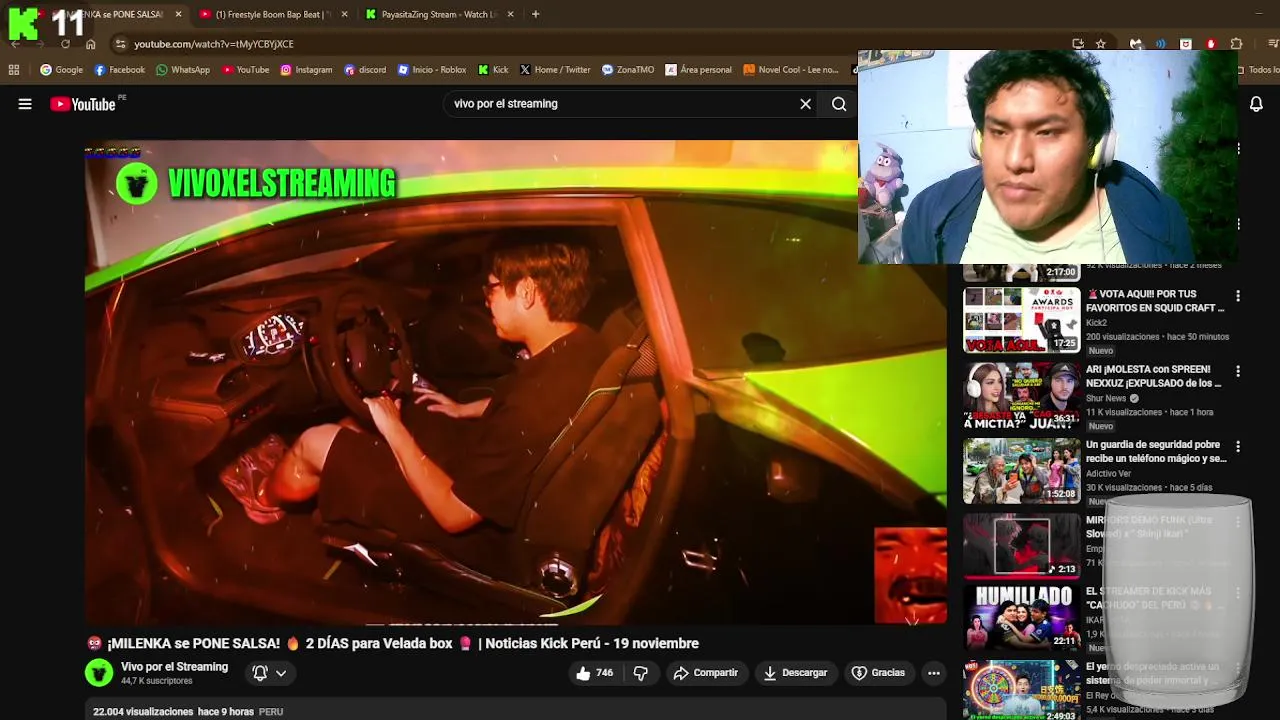Open more actions menu beside Gracias
1280x720 pixels.
click(x=934, y=673)
